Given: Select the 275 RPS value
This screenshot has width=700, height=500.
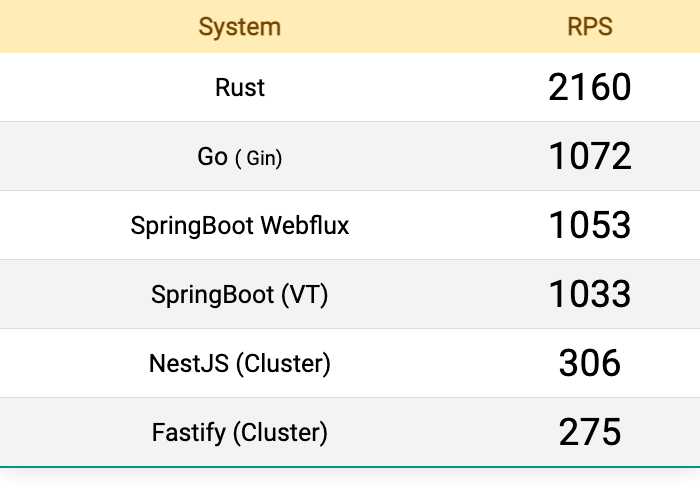Looking at the screenshot, I should point(590,432).
